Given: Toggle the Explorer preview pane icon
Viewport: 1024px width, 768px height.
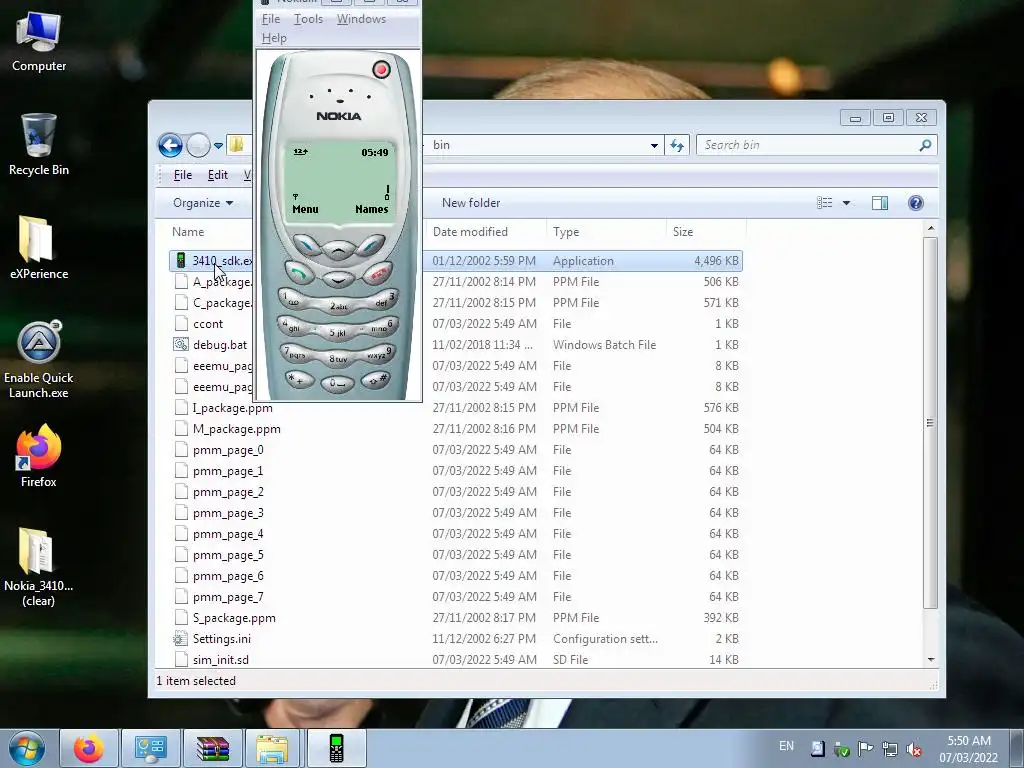Looking at the screenshot, I should pos(880,203).
